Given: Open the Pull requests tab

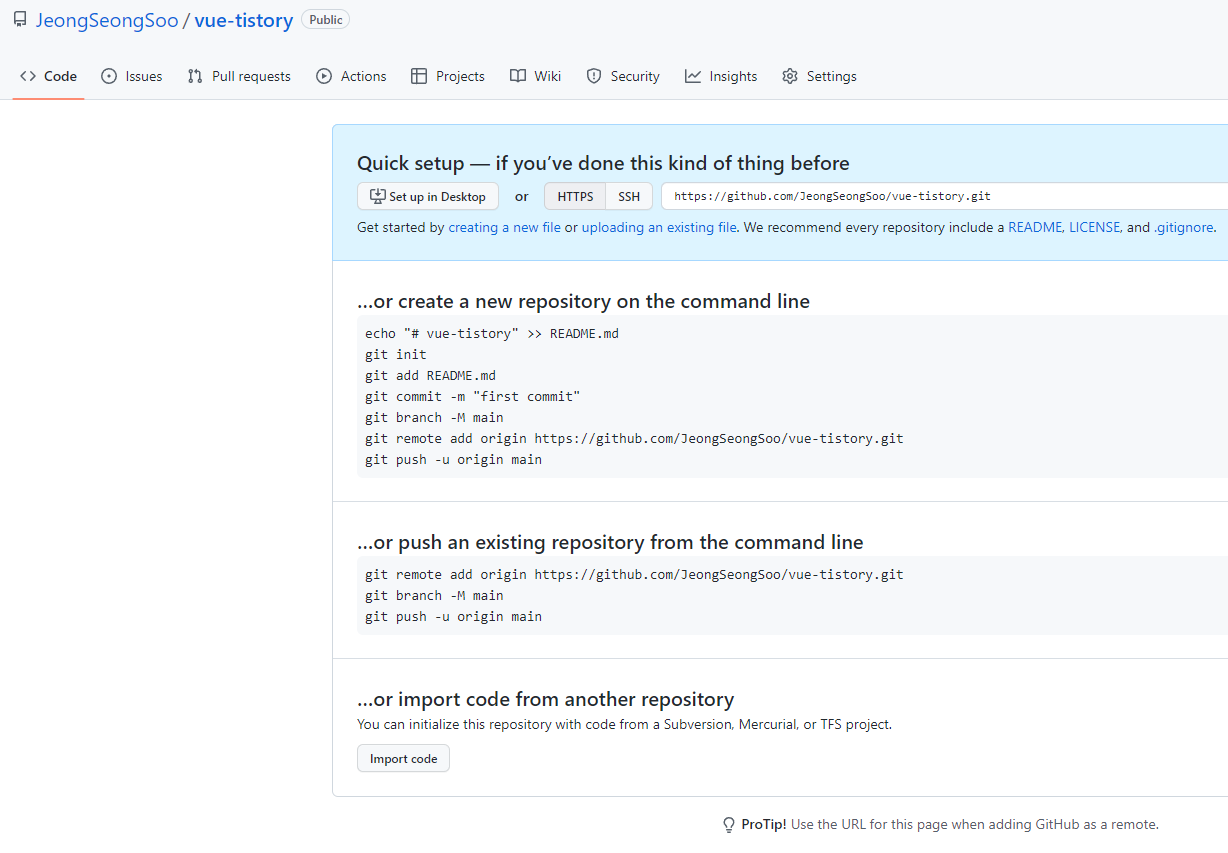Looking at the screenshot, I should pos(239,76).
